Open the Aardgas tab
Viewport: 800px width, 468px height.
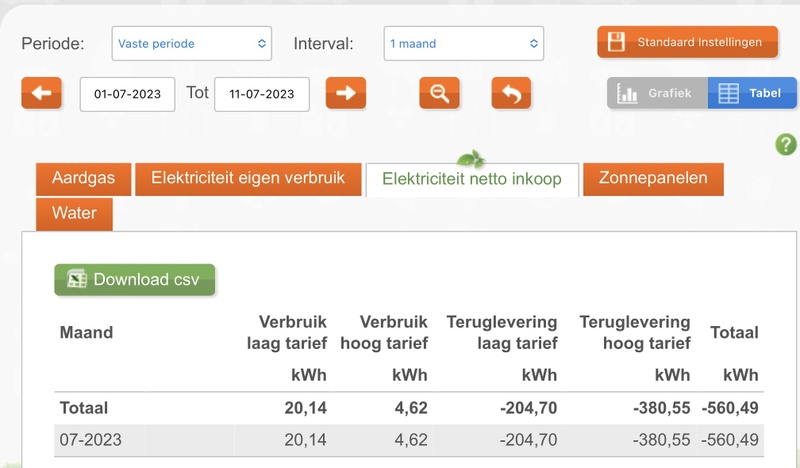pyautogui.click(x=83, y=179)
